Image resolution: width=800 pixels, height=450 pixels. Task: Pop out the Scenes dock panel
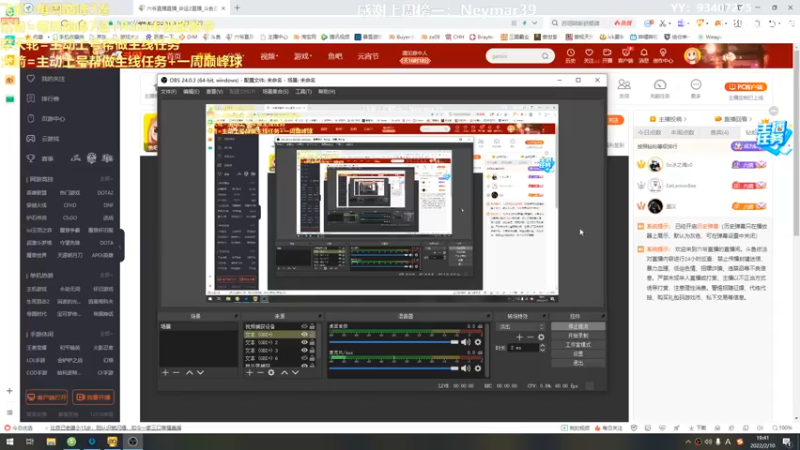click(236, 316)
